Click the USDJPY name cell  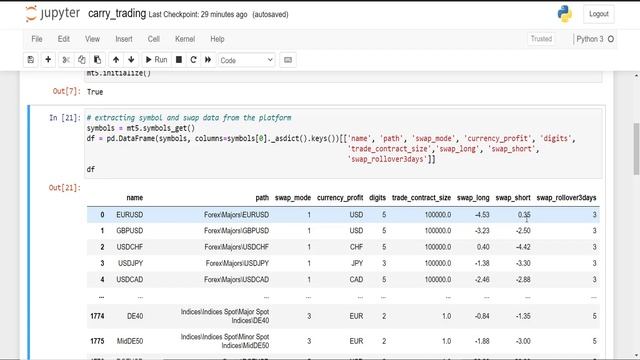click(x=131, y=263)
